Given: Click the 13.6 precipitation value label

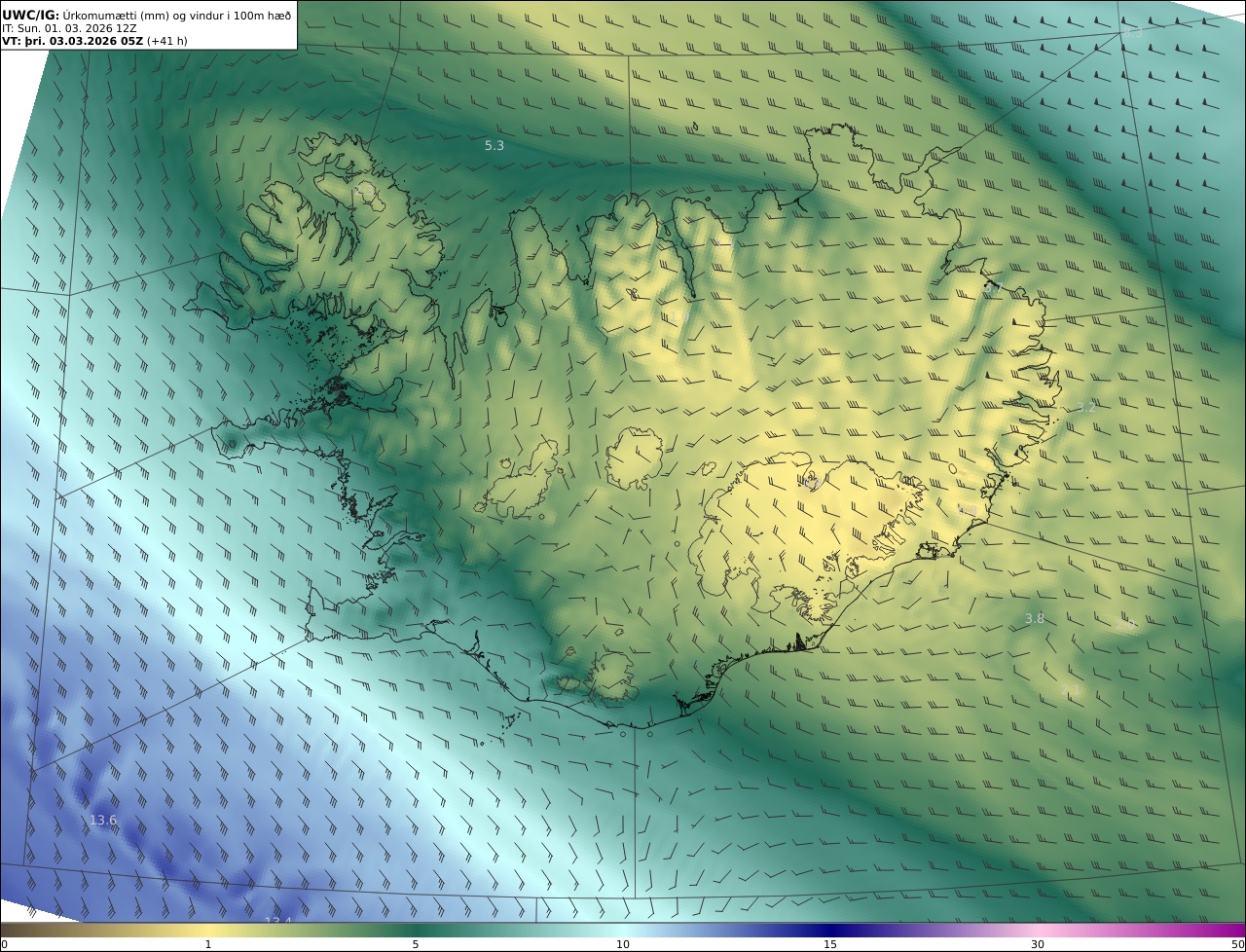Looking at the screenshot, I should tap(102, 821).
